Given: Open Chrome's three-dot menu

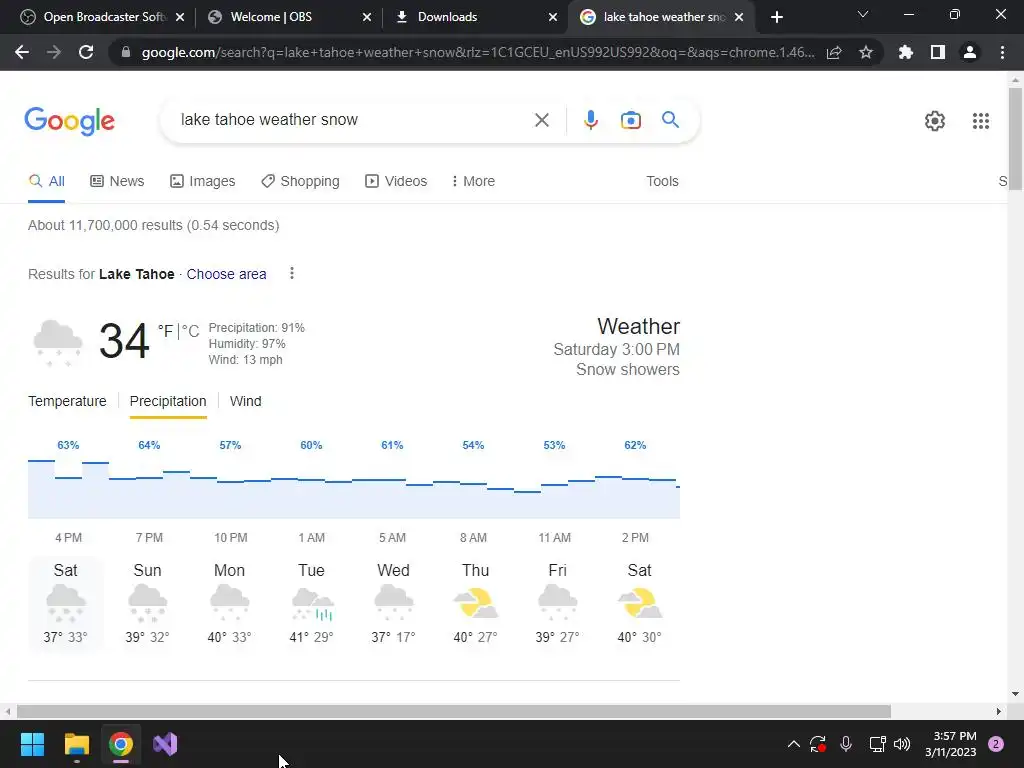Looking at the screenshot, I should pyautogui.click(x=1002, y=52).
